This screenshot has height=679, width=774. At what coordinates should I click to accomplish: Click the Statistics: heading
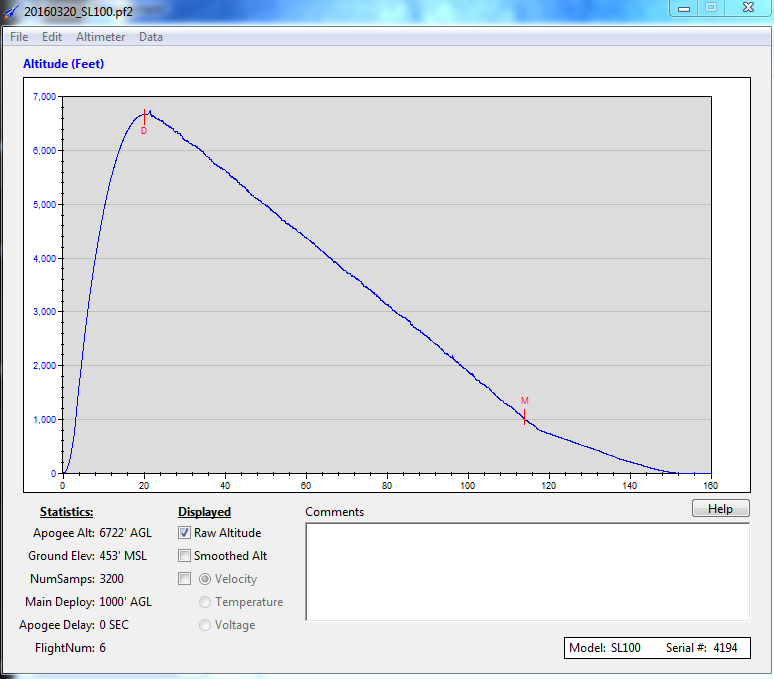pos(66,512)
